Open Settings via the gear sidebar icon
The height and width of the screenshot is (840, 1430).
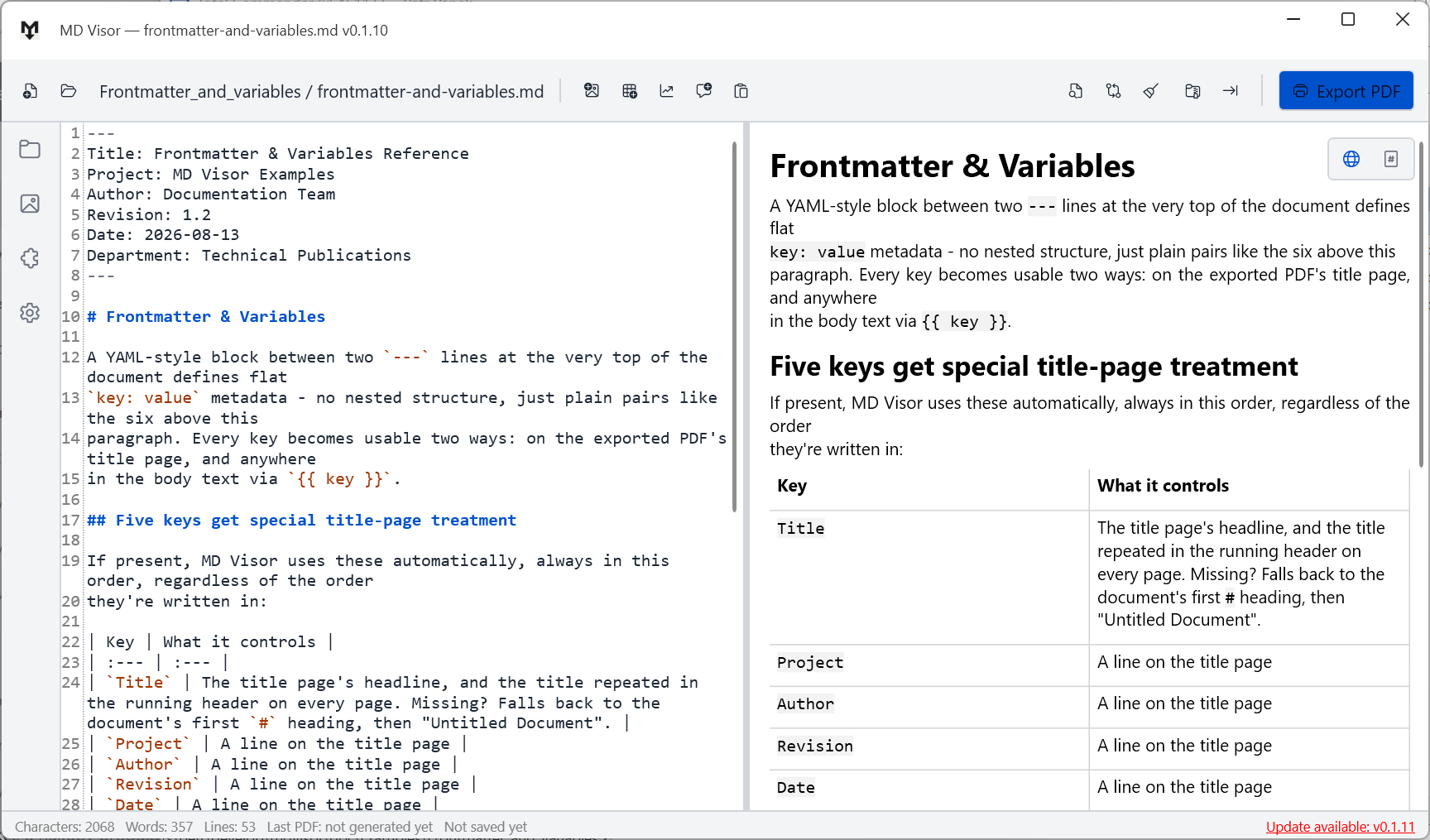point(30,313)
